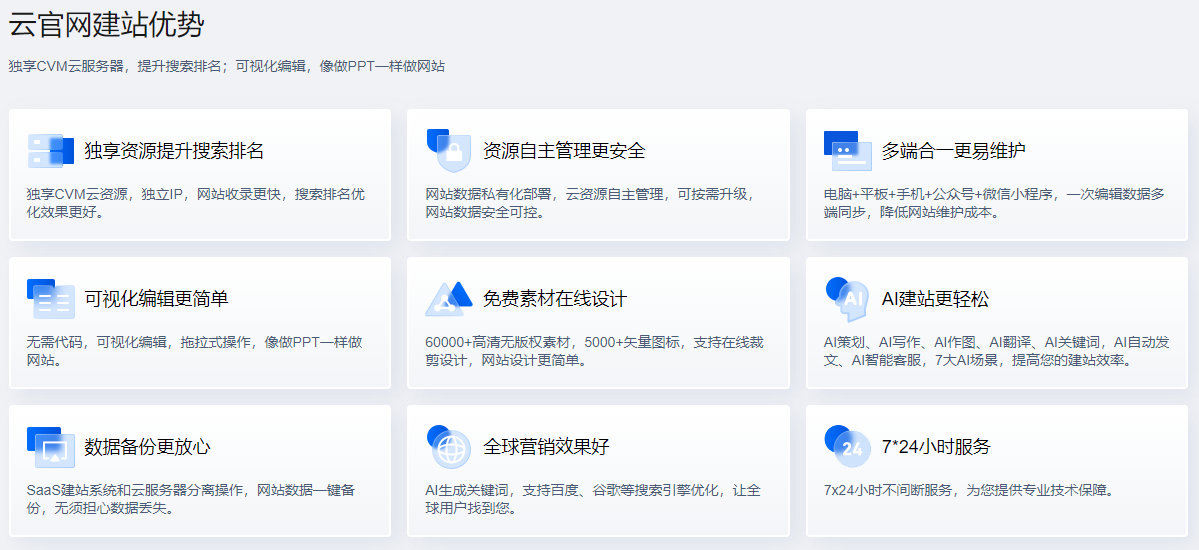Screen dimensions: 1199x550
Task: Select the heading 7*24小时服务
Action: [936, 447]
